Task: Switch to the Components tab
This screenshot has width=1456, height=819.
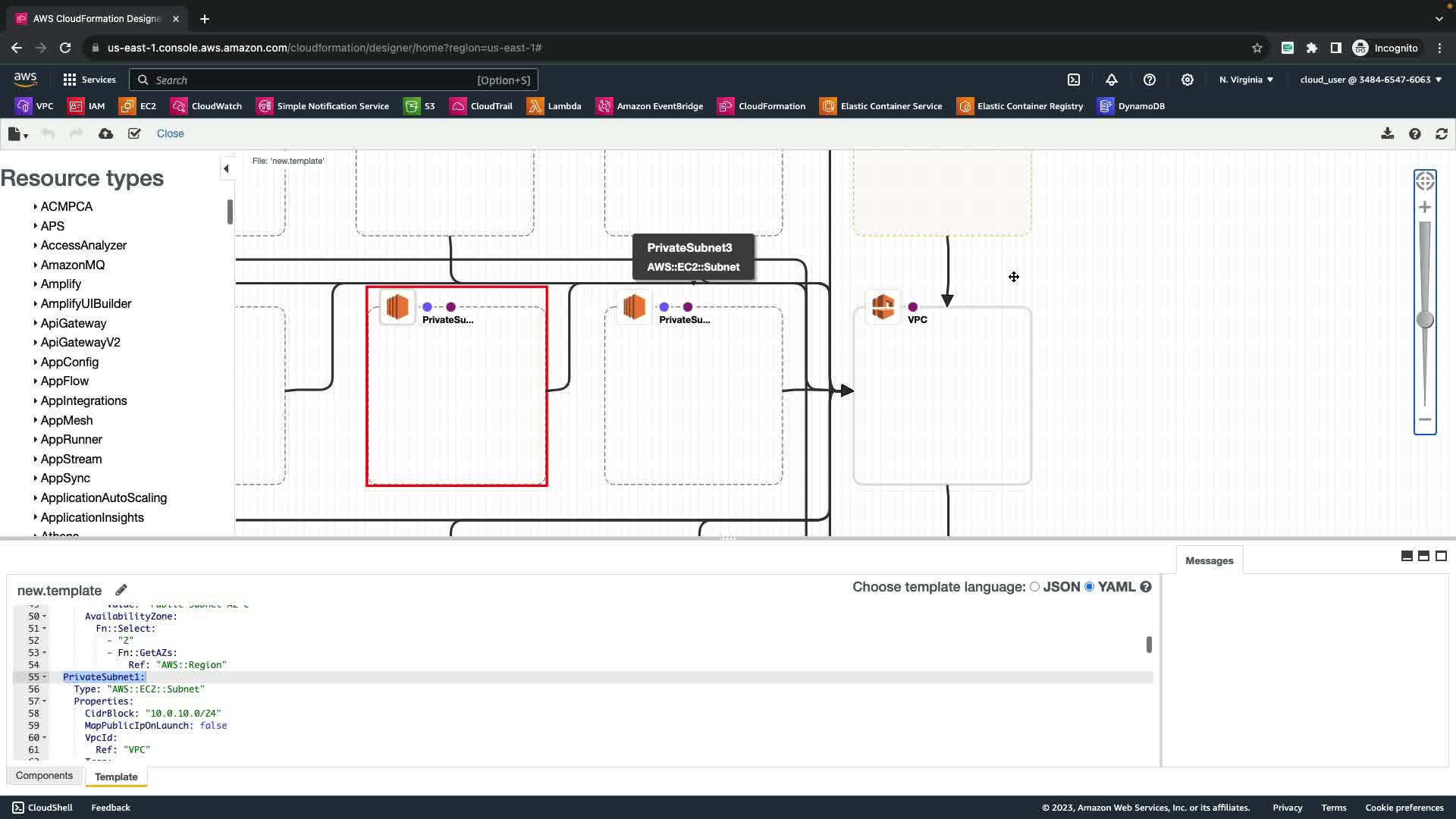Action: (x=44, y=776)
